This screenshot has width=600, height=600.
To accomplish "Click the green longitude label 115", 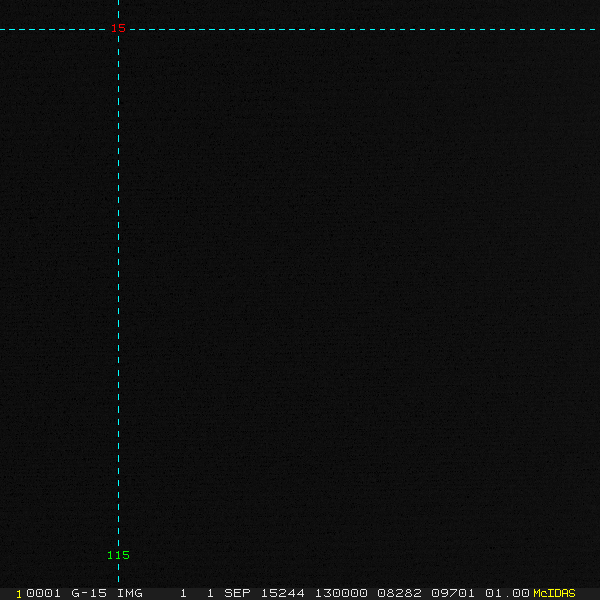I will click(118, 555).
